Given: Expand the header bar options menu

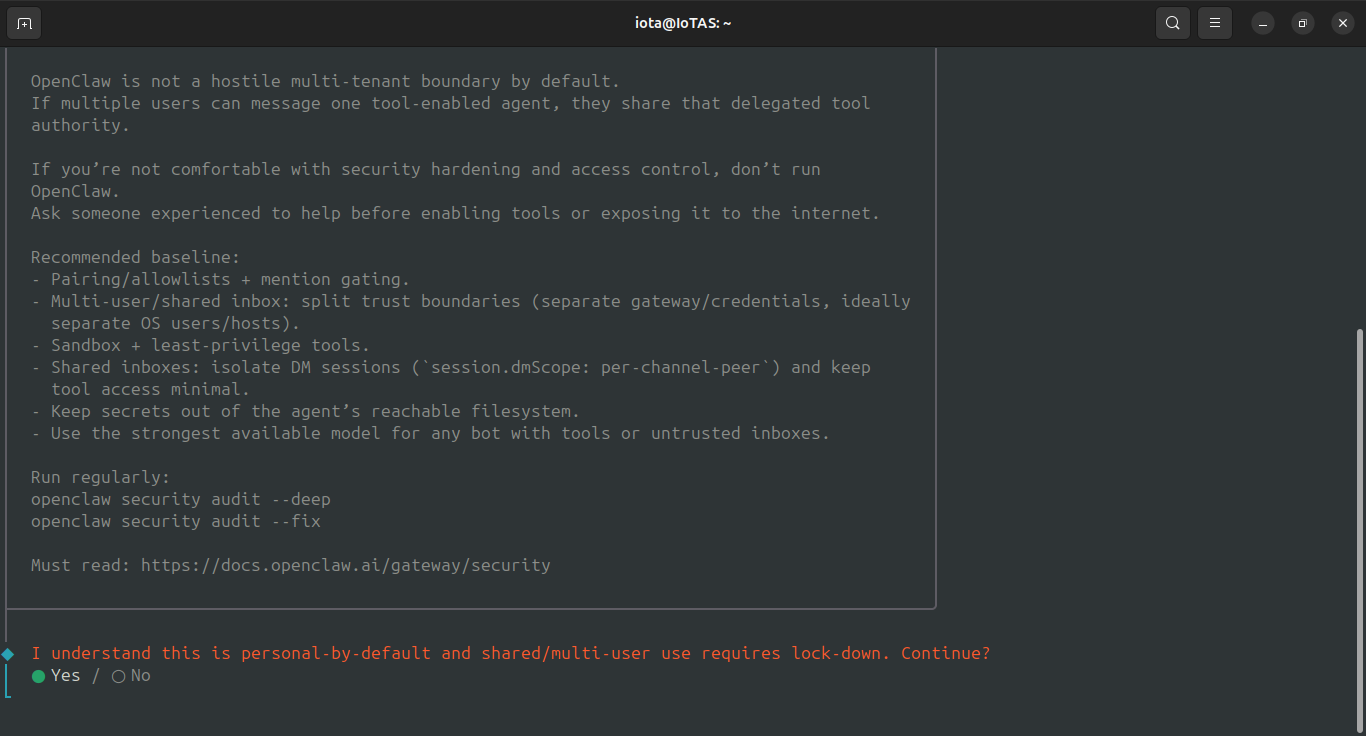Looking at the screenshot, I should click(x=1214, y=22).
